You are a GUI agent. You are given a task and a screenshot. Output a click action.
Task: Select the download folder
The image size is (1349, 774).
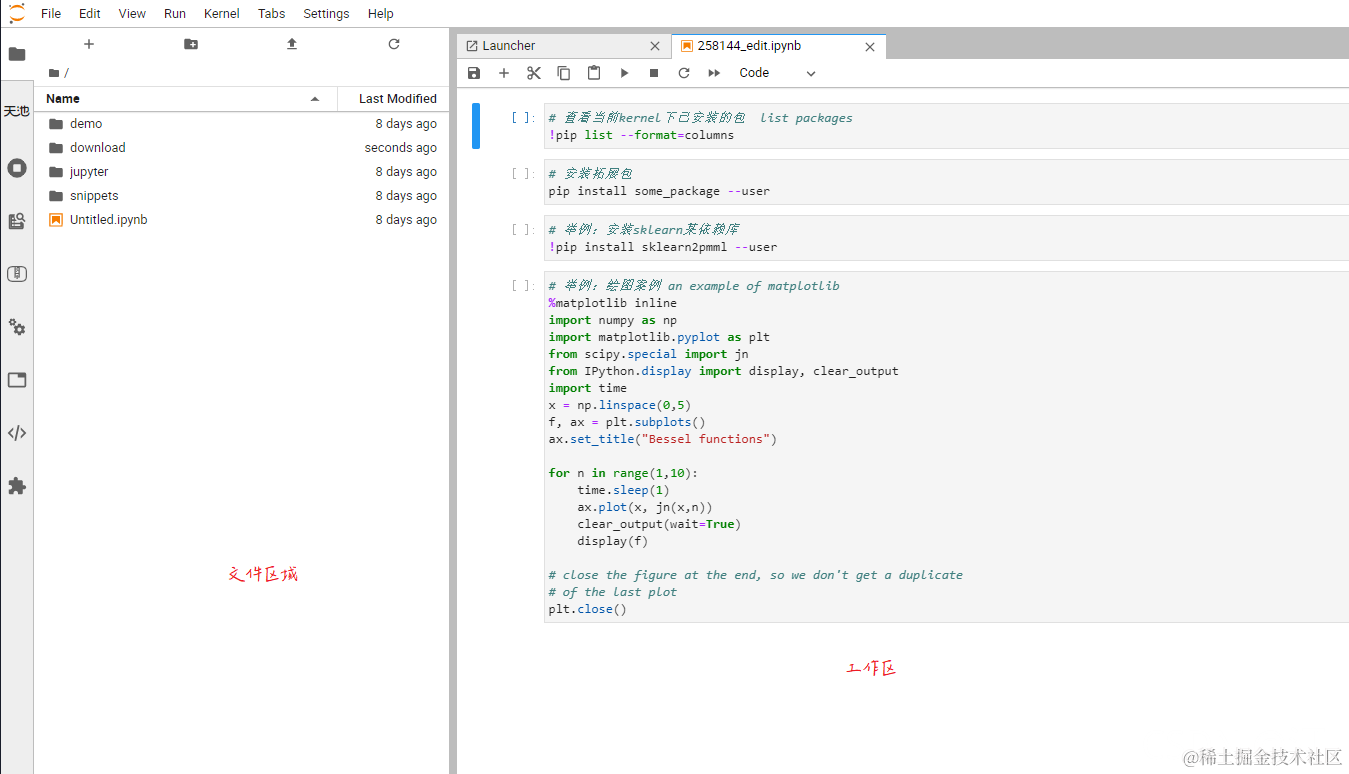click(x=241, y=148)
